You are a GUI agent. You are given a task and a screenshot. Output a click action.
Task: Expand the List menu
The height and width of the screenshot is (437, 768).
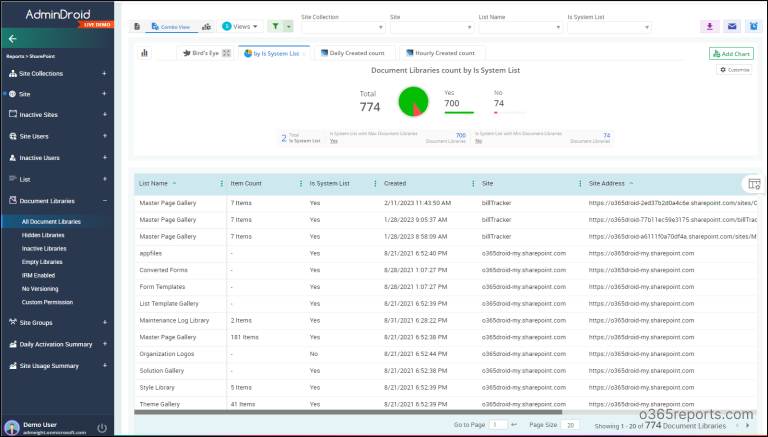104,179
